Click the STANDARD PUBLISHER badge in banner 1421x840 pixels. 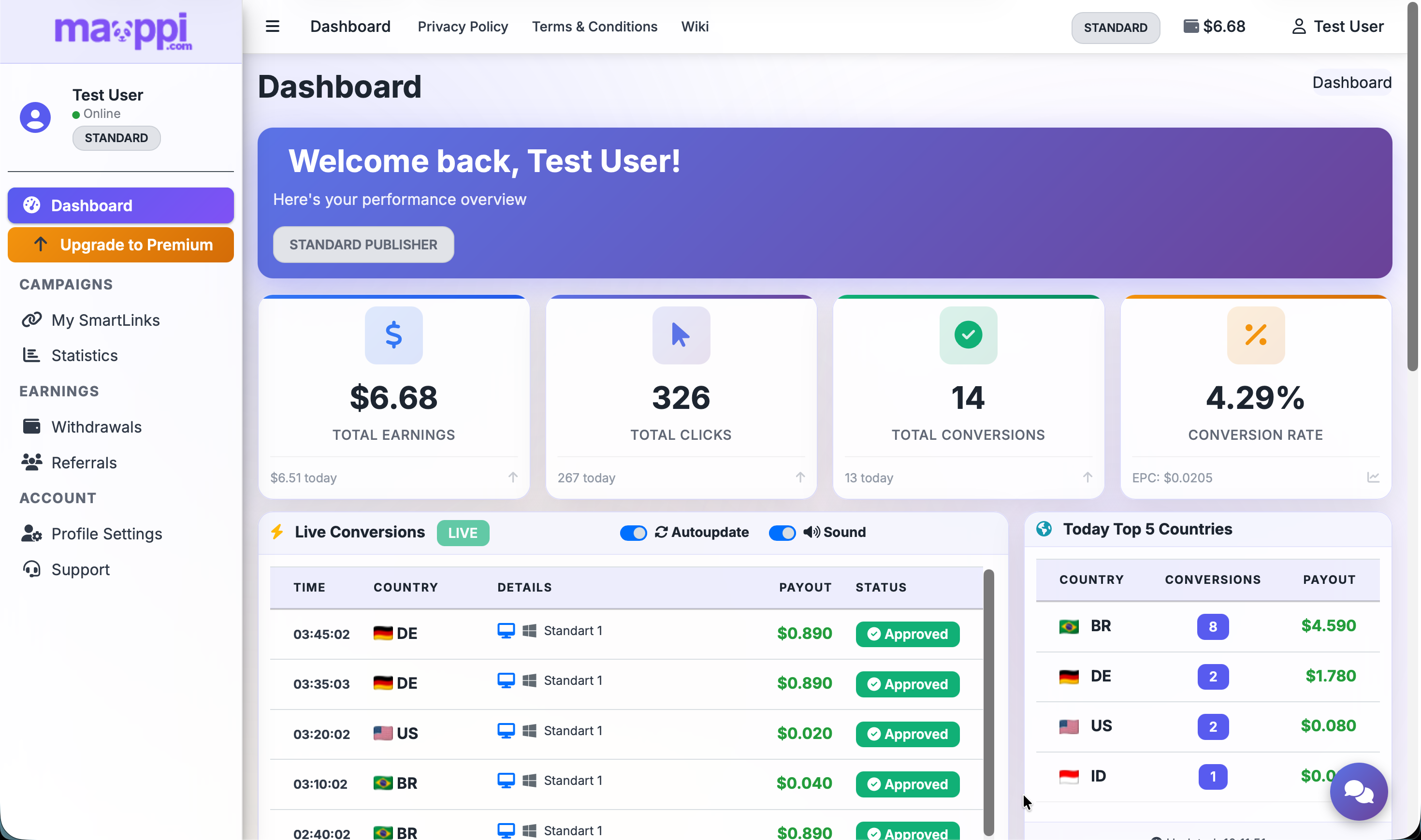pyautogui.click(x=363, y=245)
